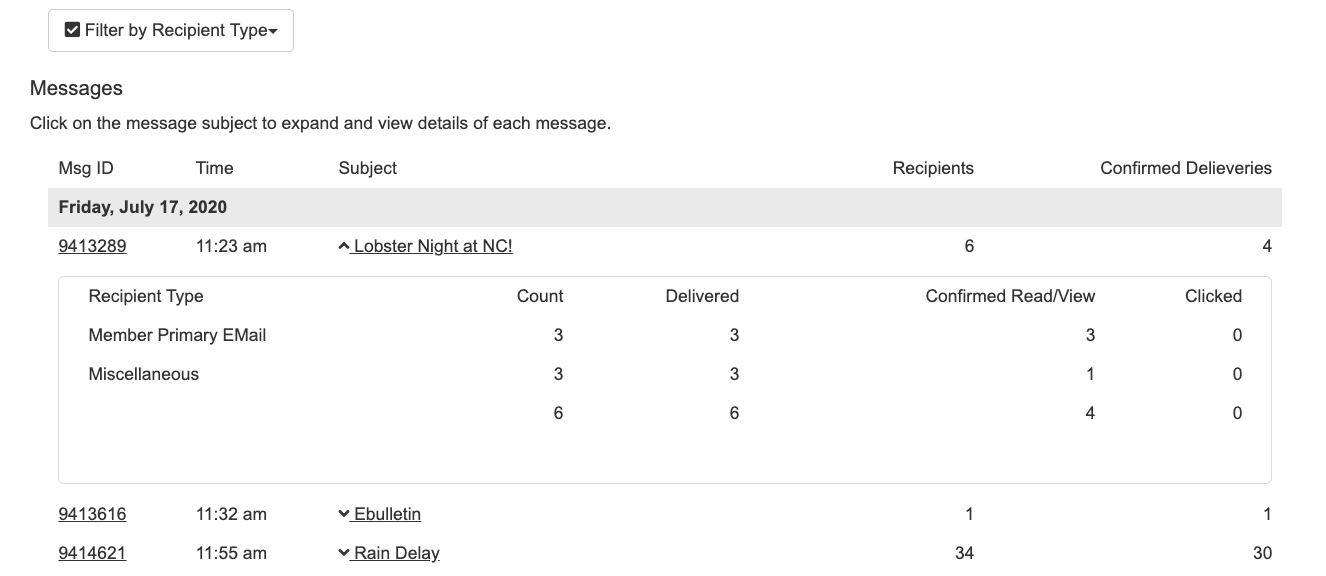
Task: Open the Filter by Recipient Type dropdown caret
Action: tap(273, 32)
